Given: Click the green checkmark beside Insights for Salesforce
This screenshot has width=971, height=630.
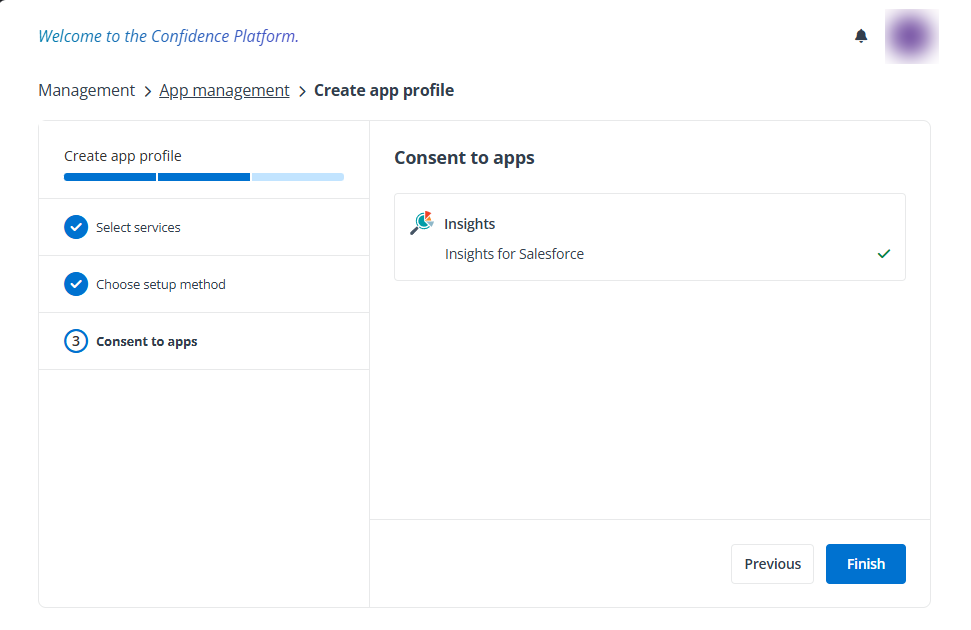Looking at the screenshot, I should 884,254.
